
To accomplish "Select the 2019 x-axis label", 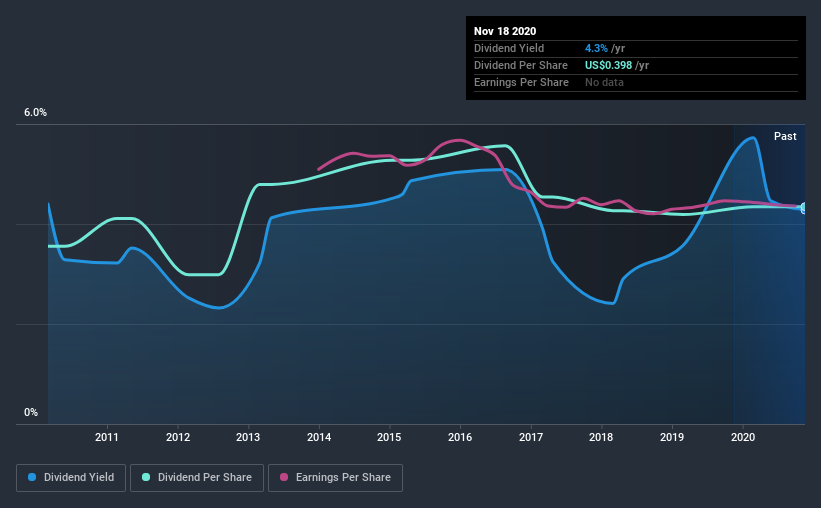I will click(x=672, y=437).
